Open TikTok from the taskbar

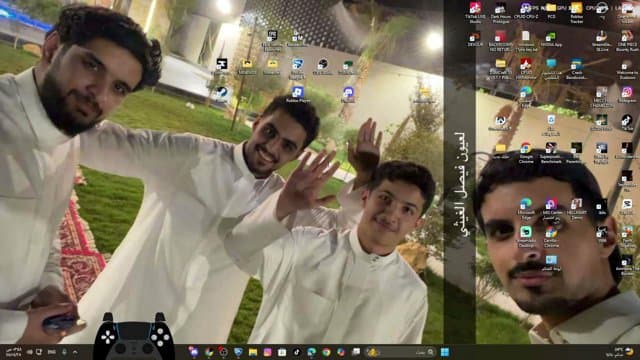[297, 352]
